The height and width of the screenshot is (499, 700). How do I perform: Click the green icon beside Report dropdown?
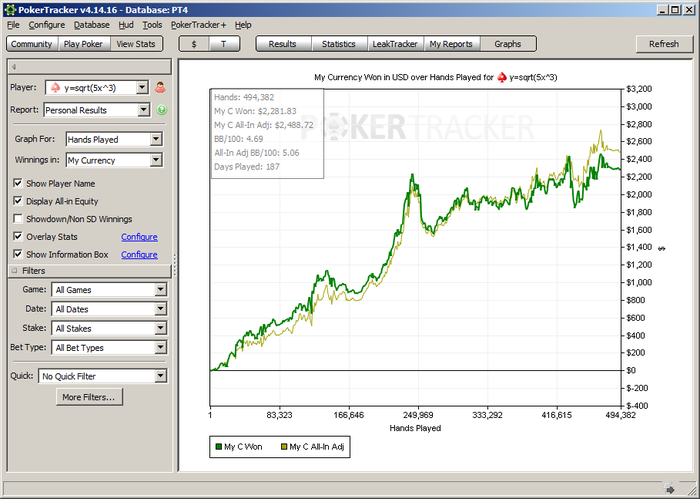click(x=160, y=110)
